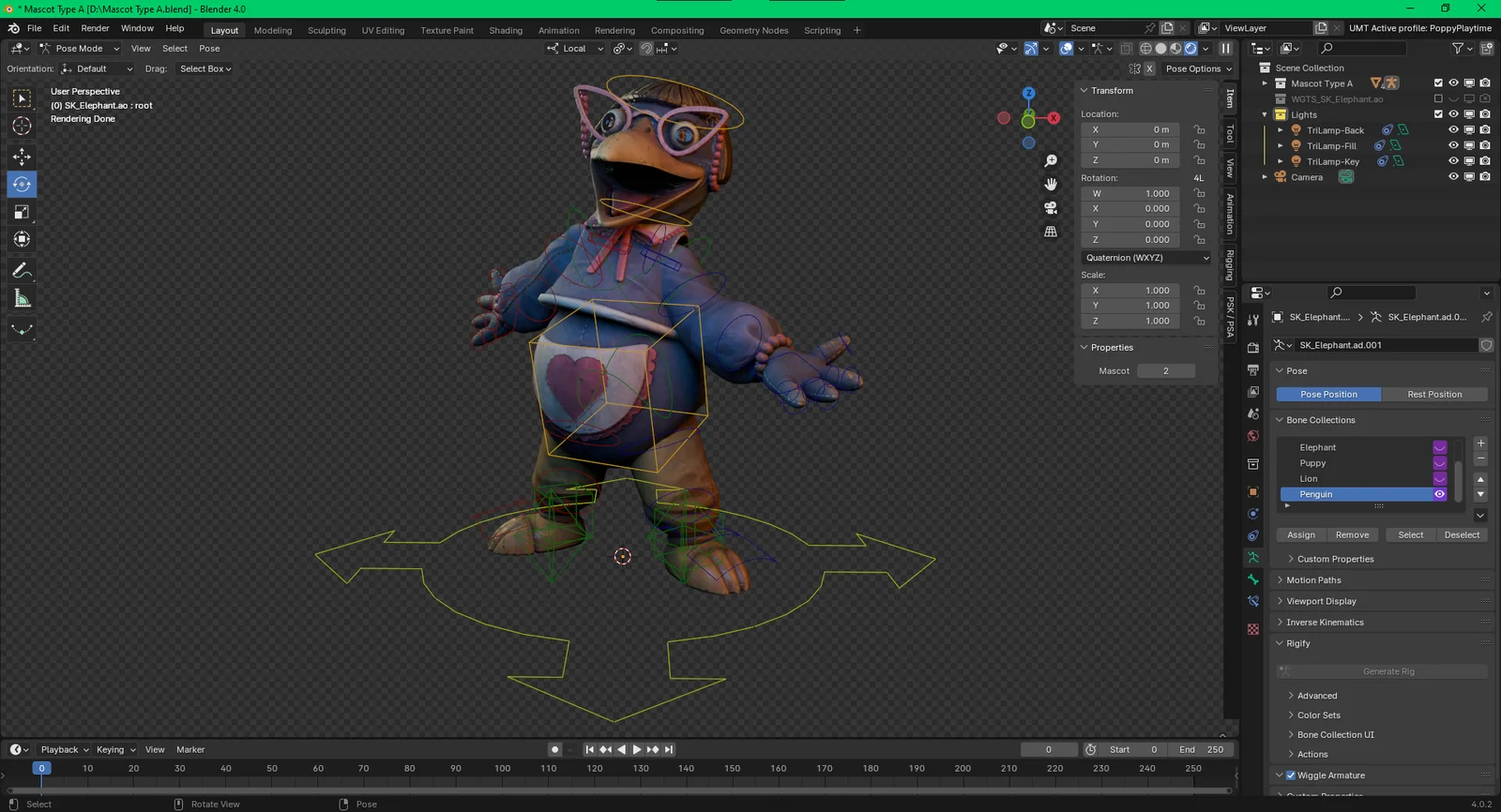Uncheck the Lights collection checkbox
1501x812 pixels.
coord(1438,114)
